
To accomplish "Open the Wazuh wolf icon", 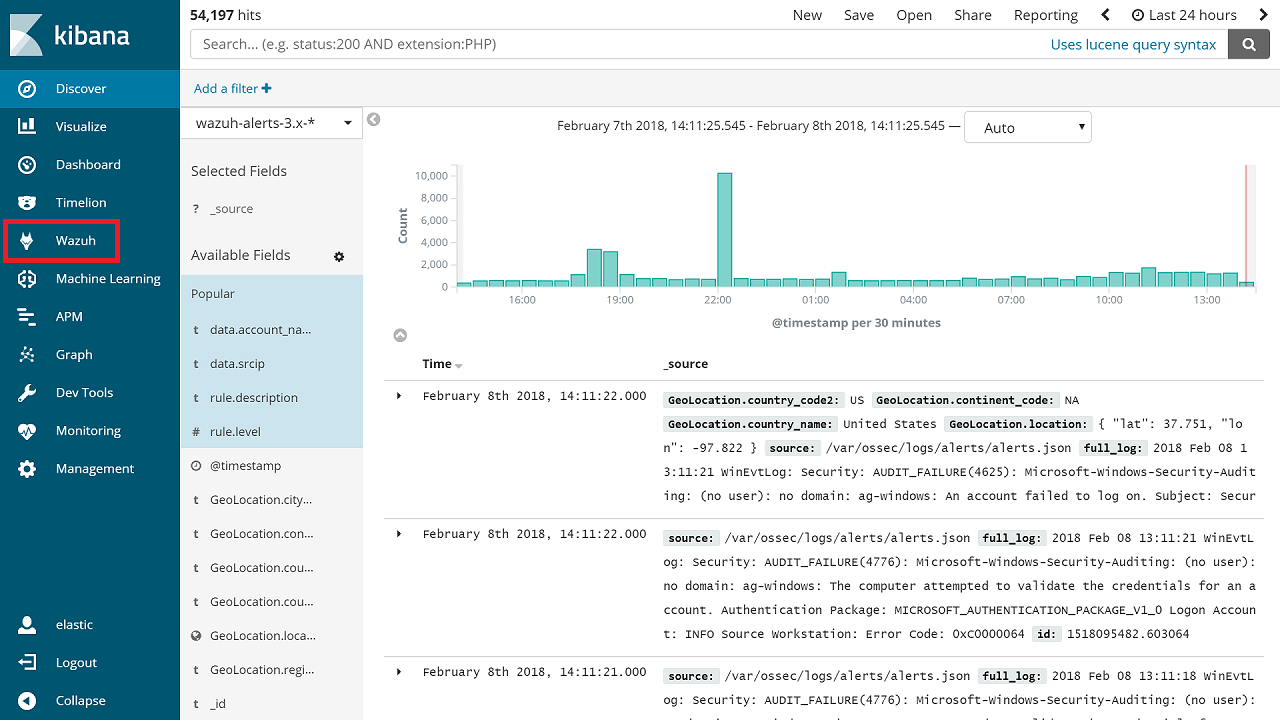I will coord(27,241).
